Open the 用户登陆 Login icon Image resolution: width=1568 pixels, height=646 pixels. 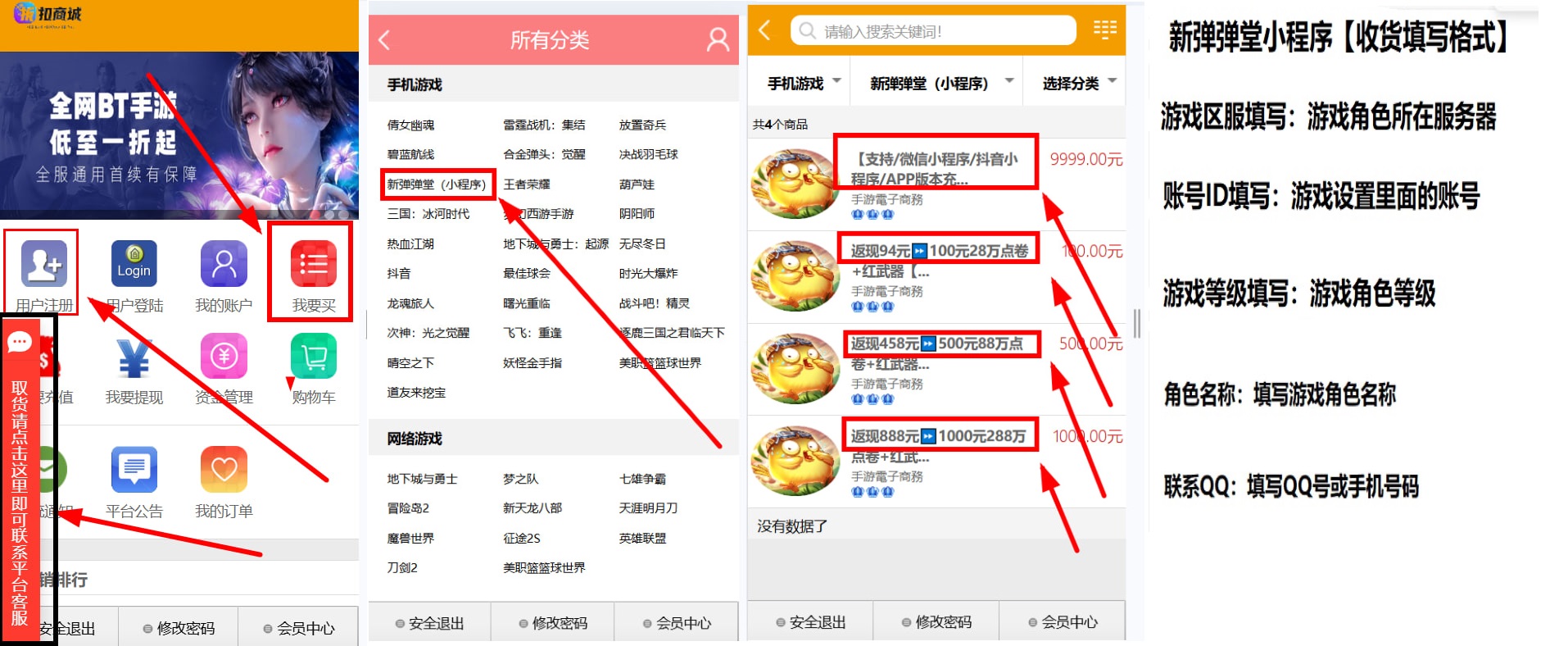134,264
